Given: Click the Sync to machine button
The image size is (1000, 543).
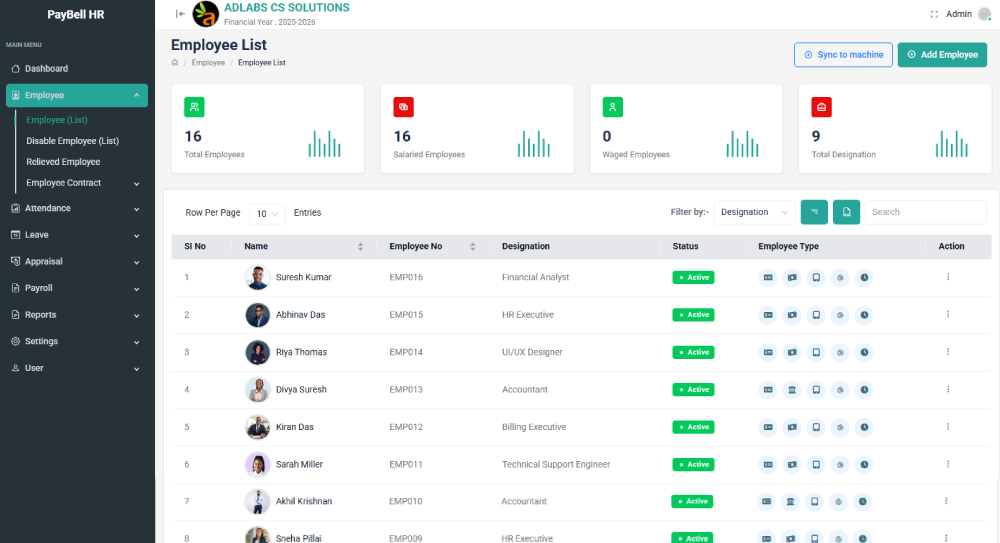Looking at the screenshot, I should [x=843, y=55].
